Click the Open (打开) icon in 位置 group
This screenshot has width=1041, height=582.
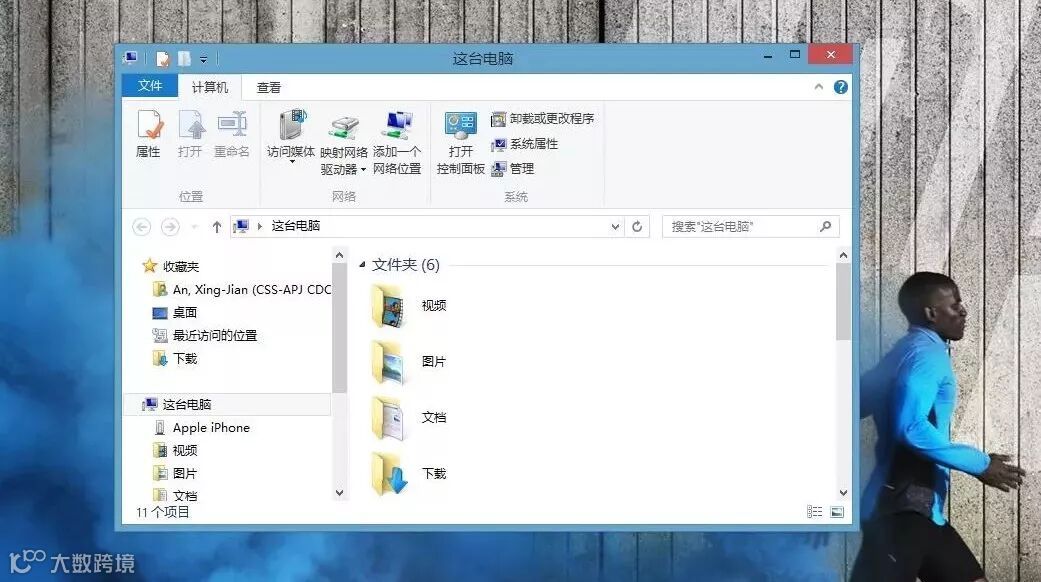point(191,135)
